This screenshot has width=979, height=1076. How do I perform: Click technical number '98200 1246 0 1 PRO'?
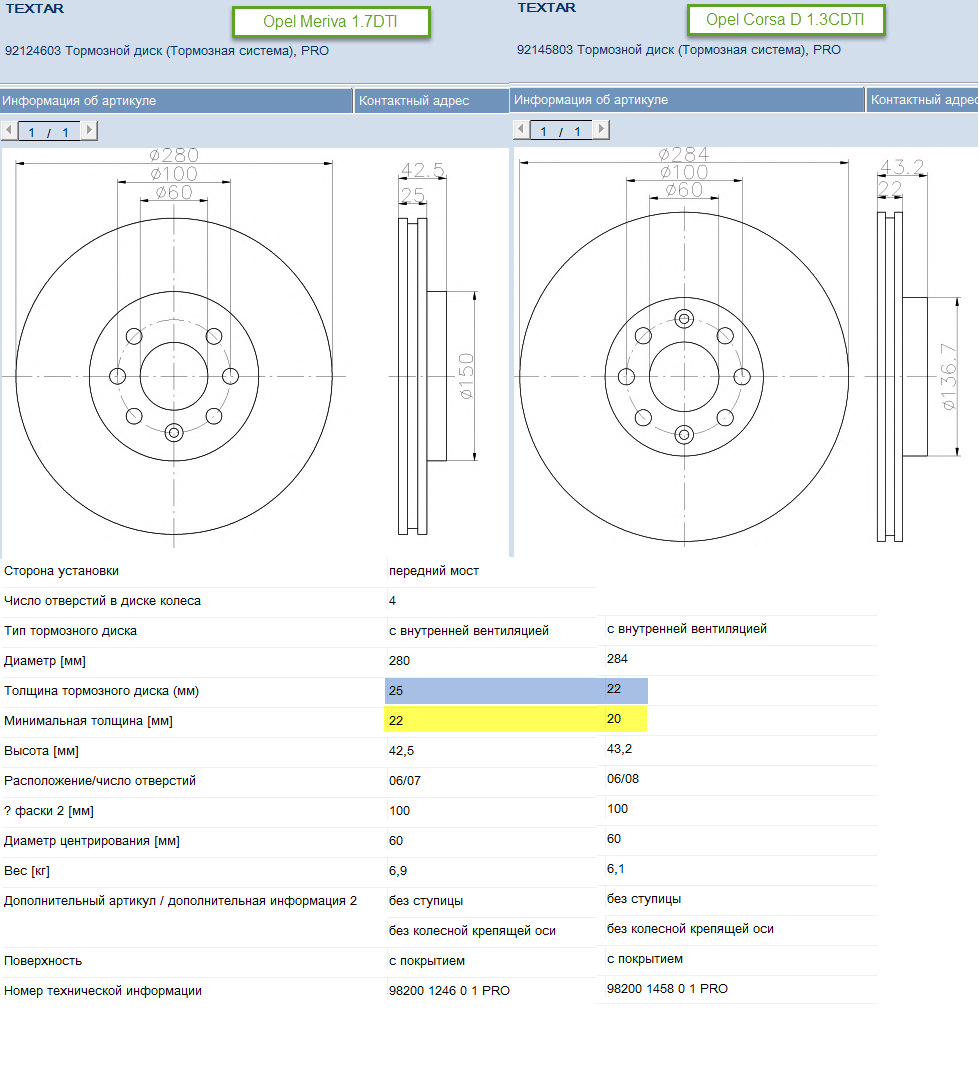point(449,991)
